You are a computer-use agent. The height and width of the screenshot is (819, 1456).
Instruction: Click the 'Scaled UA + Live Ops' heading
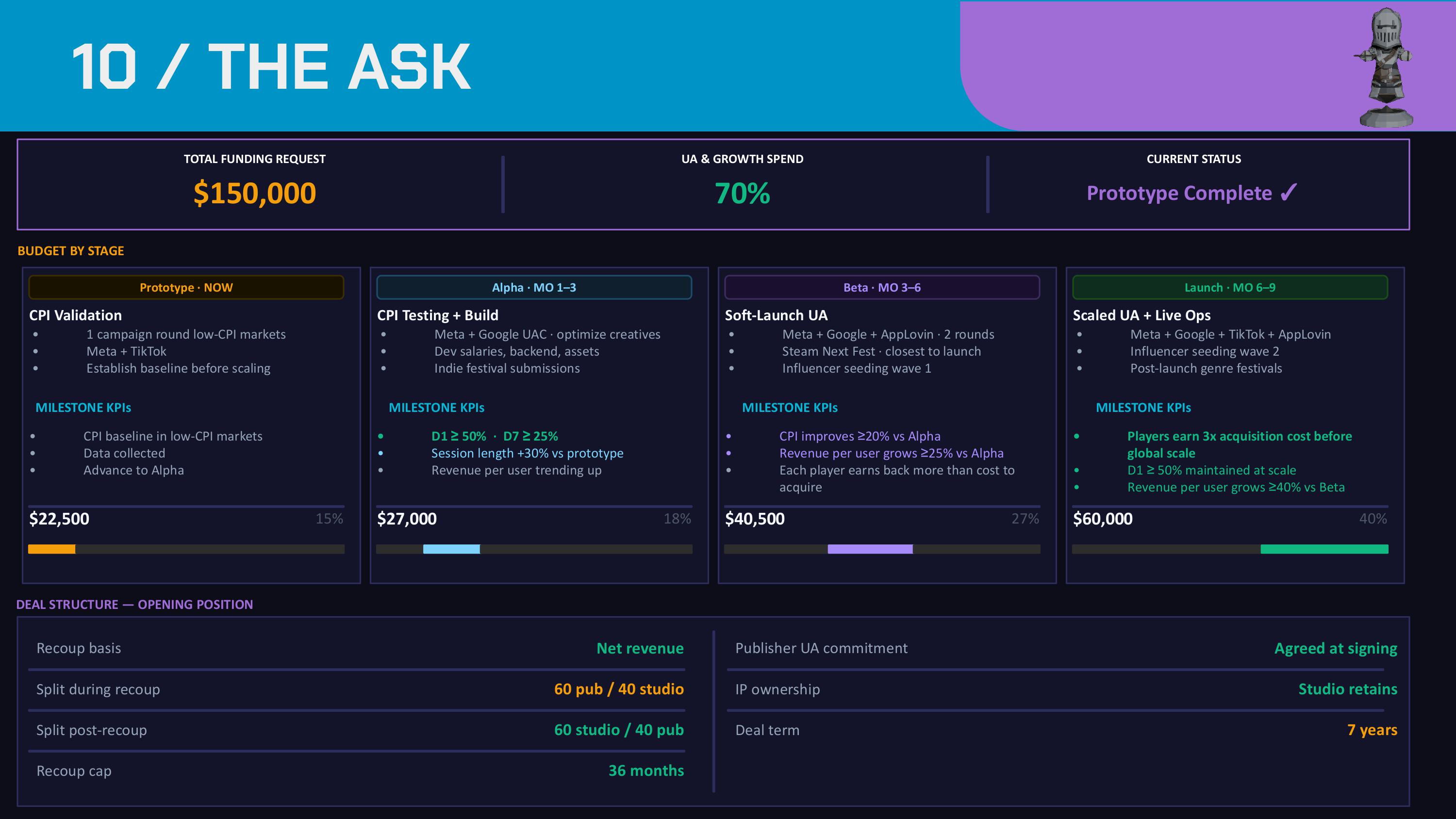[x=1142, y=315]
